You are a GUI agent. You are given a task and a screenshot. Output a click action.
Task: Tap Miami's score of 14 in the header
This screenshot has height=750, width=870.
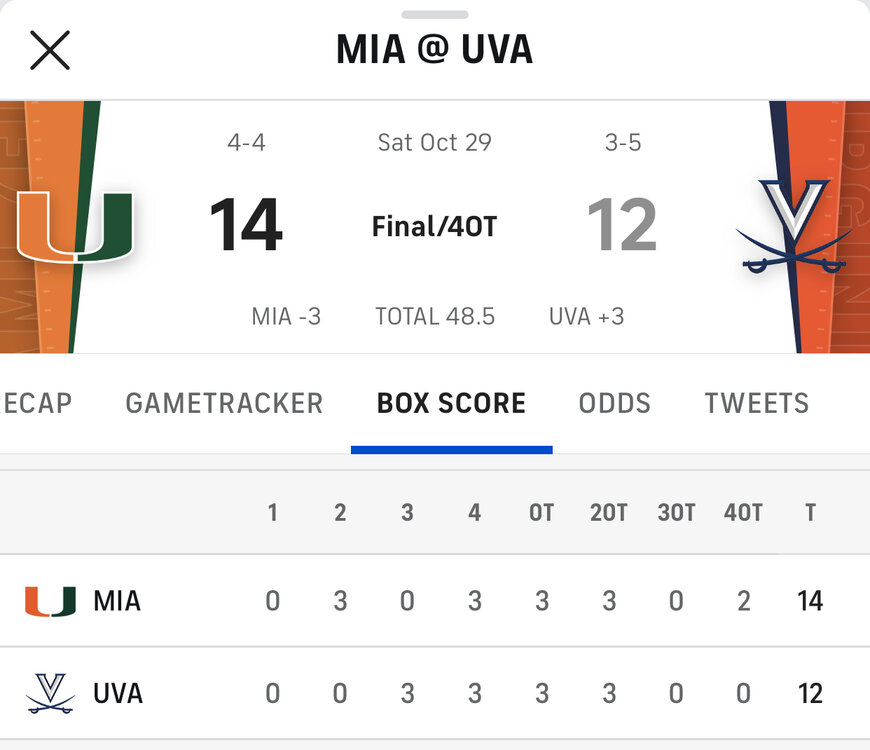246,226
